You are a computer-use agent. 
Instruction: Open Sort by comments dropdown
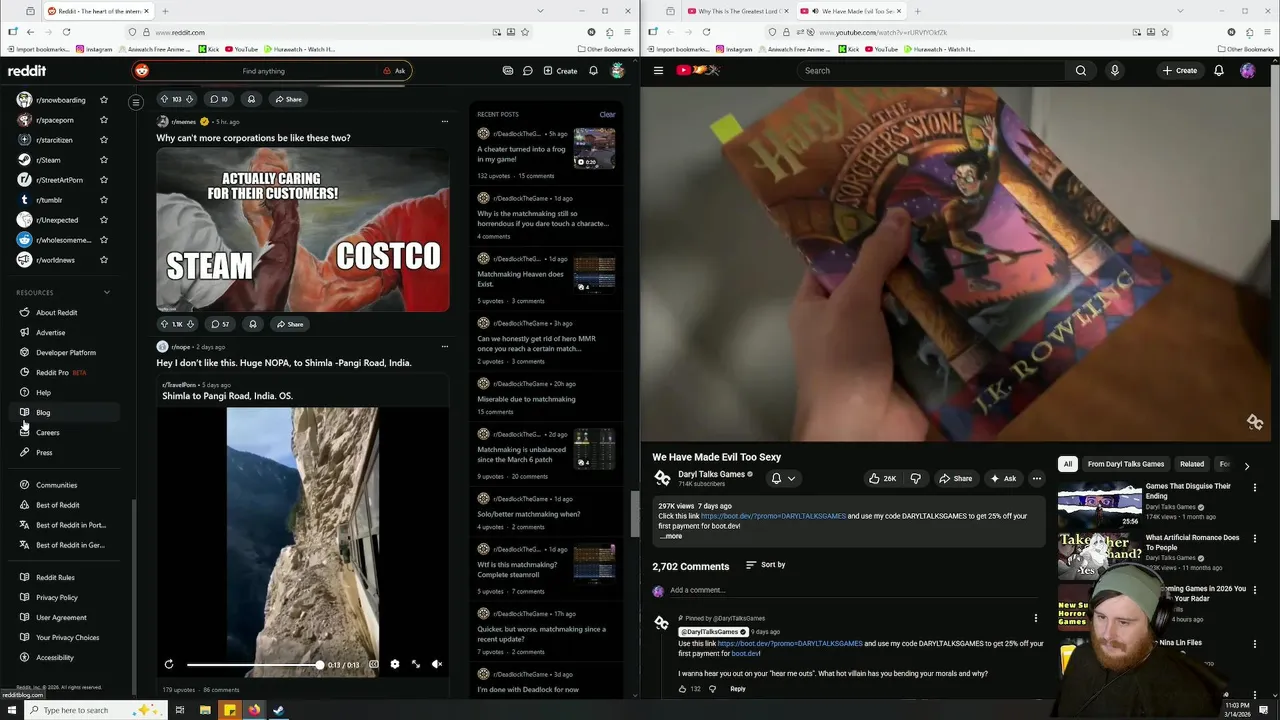(x=766, y=565)
